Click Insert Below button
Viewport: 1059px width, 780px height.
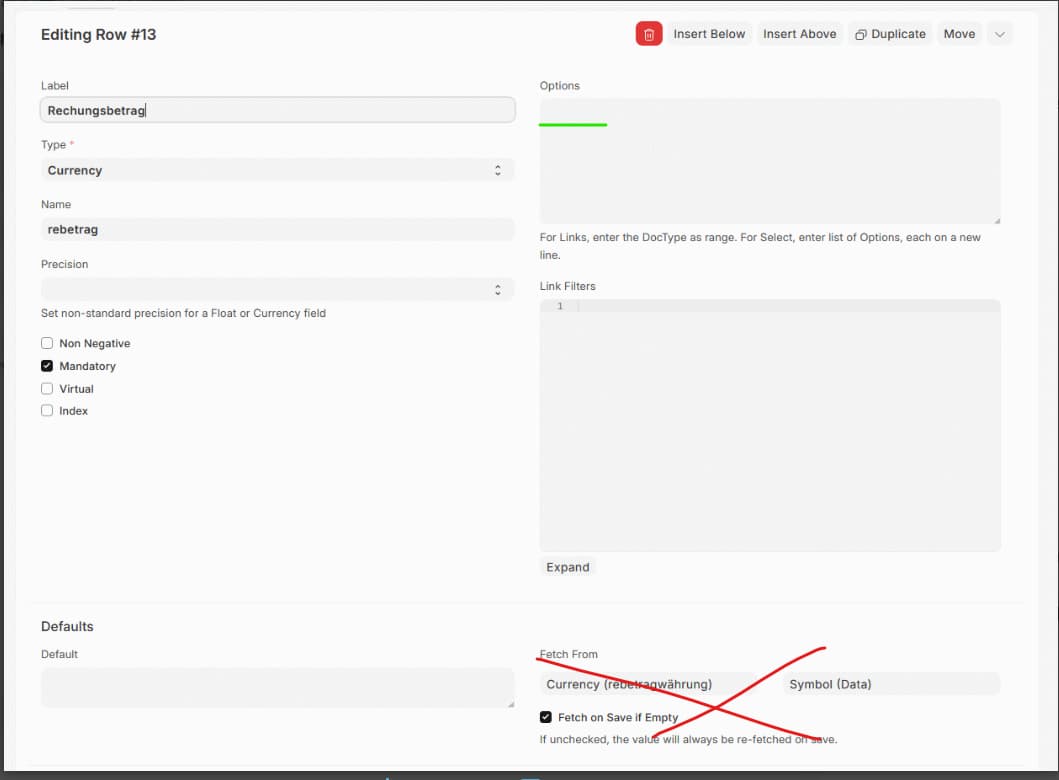[709, 34]
